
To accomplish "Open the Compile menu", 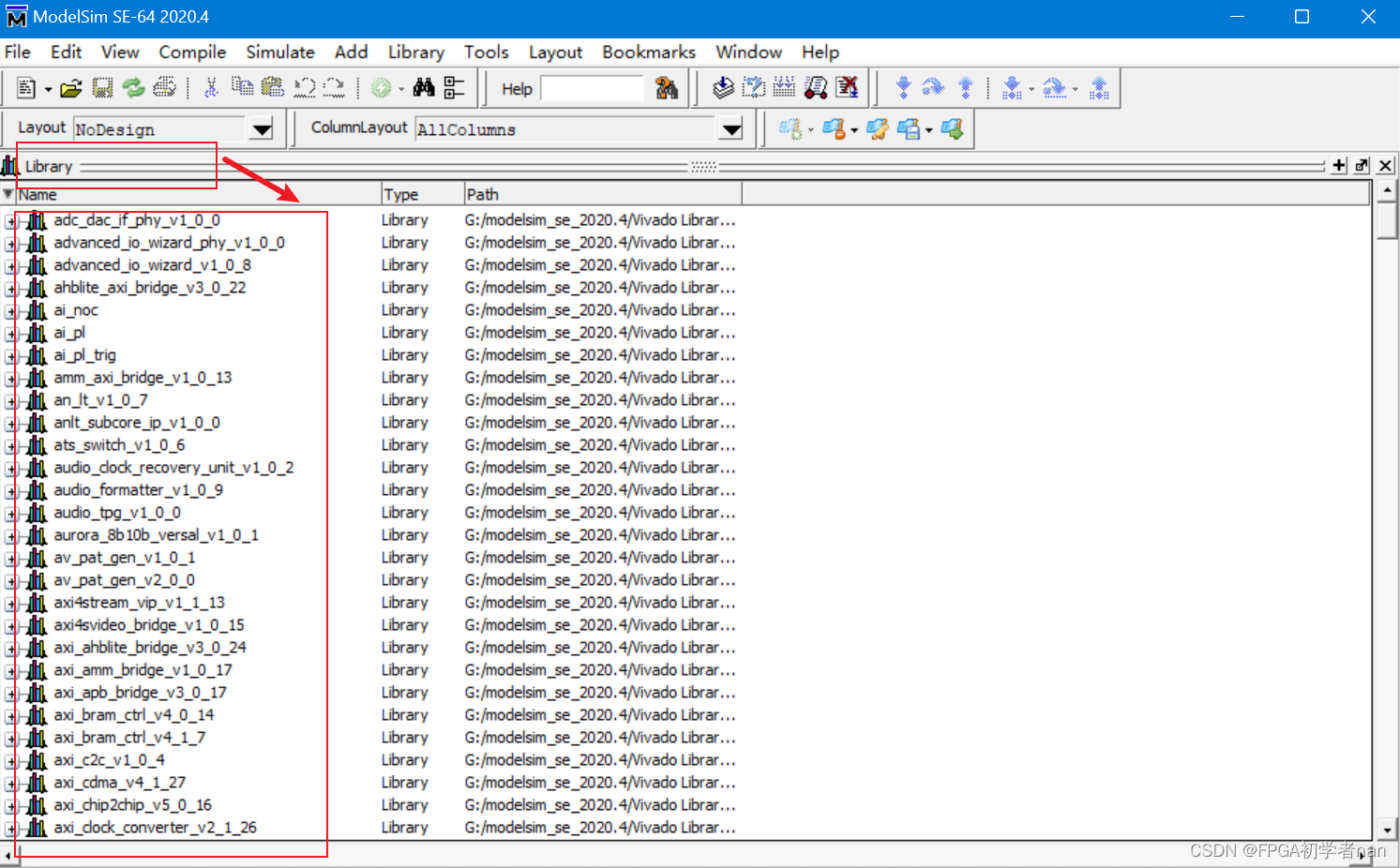I will (192, 52).
